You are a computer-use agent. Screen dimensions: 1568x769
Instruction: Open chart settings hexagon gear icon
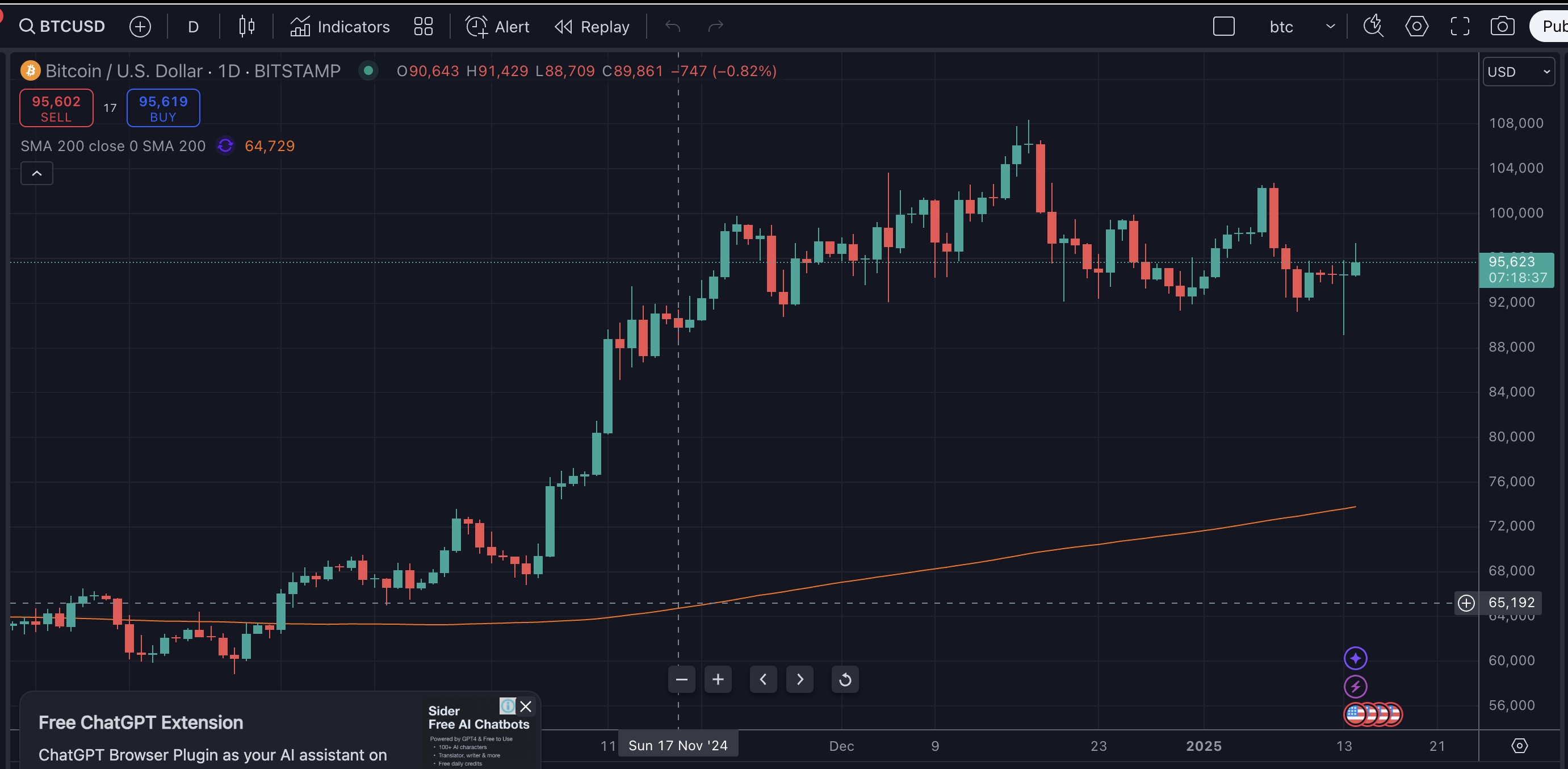coord(1416,26)
